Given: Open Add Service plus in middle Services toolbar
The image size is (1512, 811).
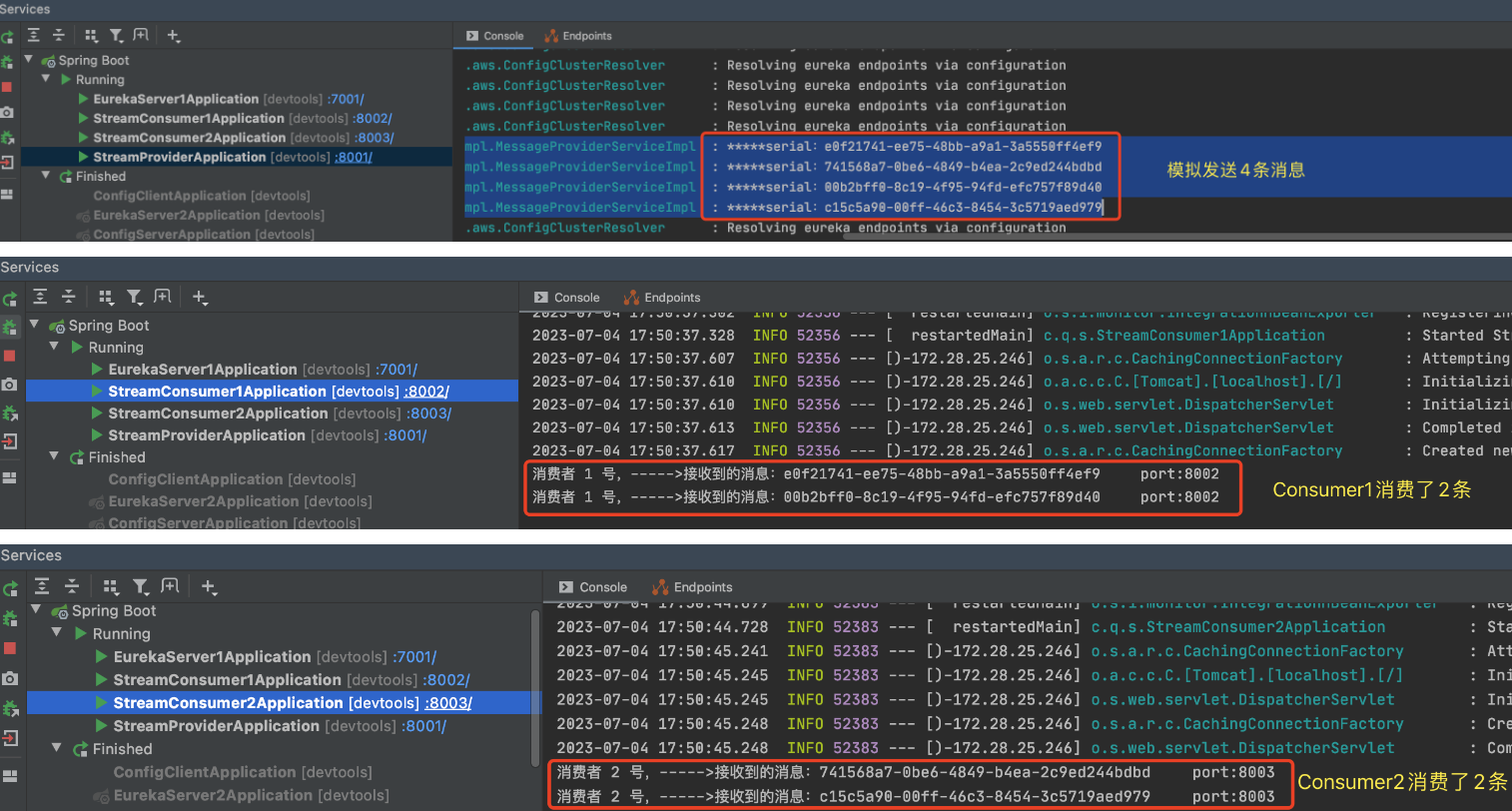Looking at the screenshot, I should click(200, 297).
